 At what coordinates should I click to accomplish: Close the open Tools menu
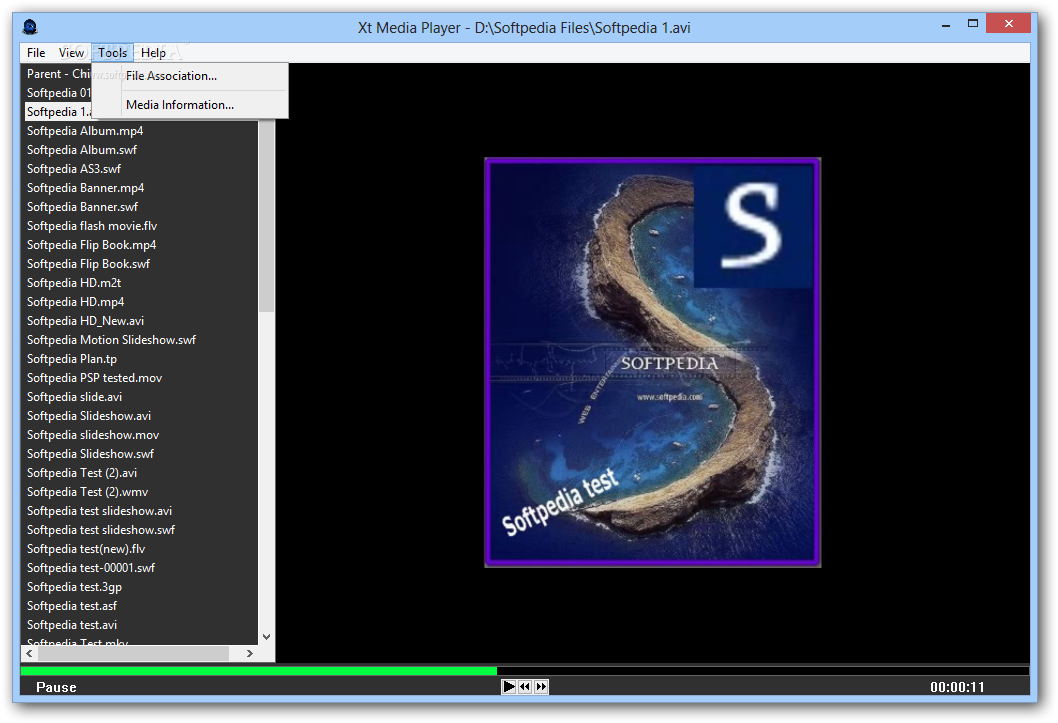pos(112,53)
